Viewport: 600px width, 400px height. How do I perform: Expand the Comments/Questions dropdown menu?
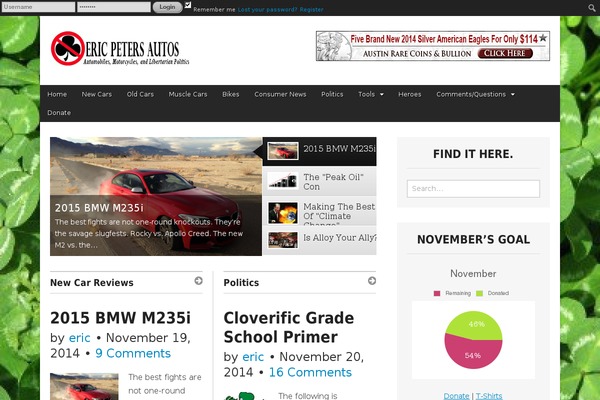point(475,94)
